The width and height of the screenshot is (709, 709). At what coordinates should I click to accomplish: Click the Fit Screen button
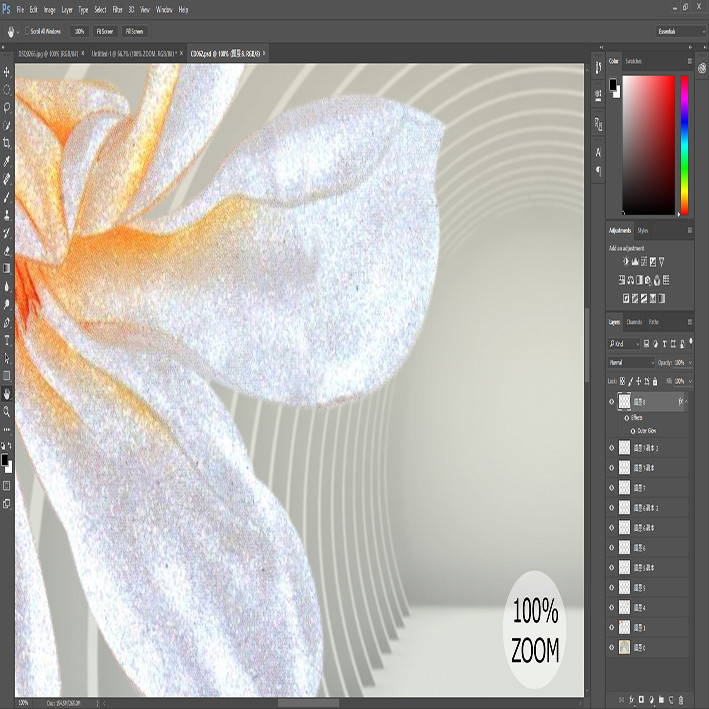(x=104, y=31)
